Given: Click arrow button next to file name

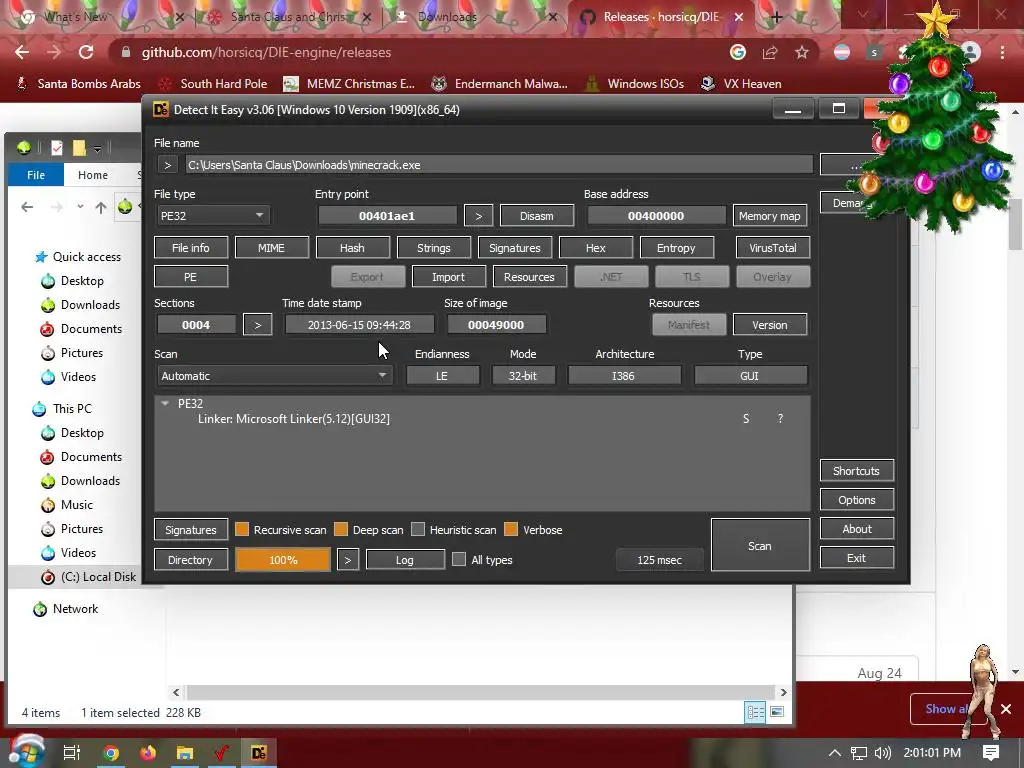Looking at the screenshot, I should (x=168, y=165).
